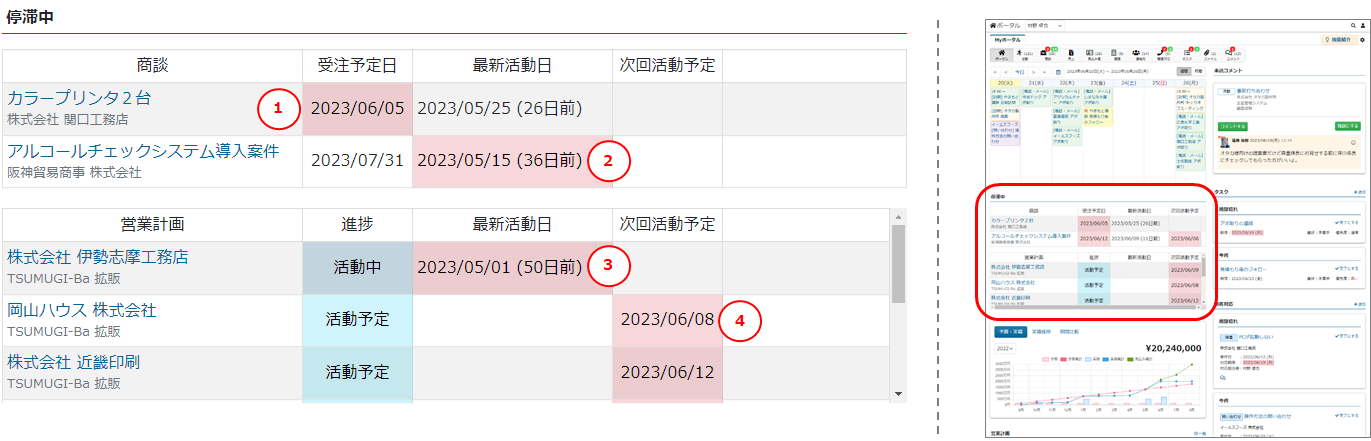Click the settings gear icon beside 機能紹介
This screenshot has height=441, width=1371.
[1362, 40]
